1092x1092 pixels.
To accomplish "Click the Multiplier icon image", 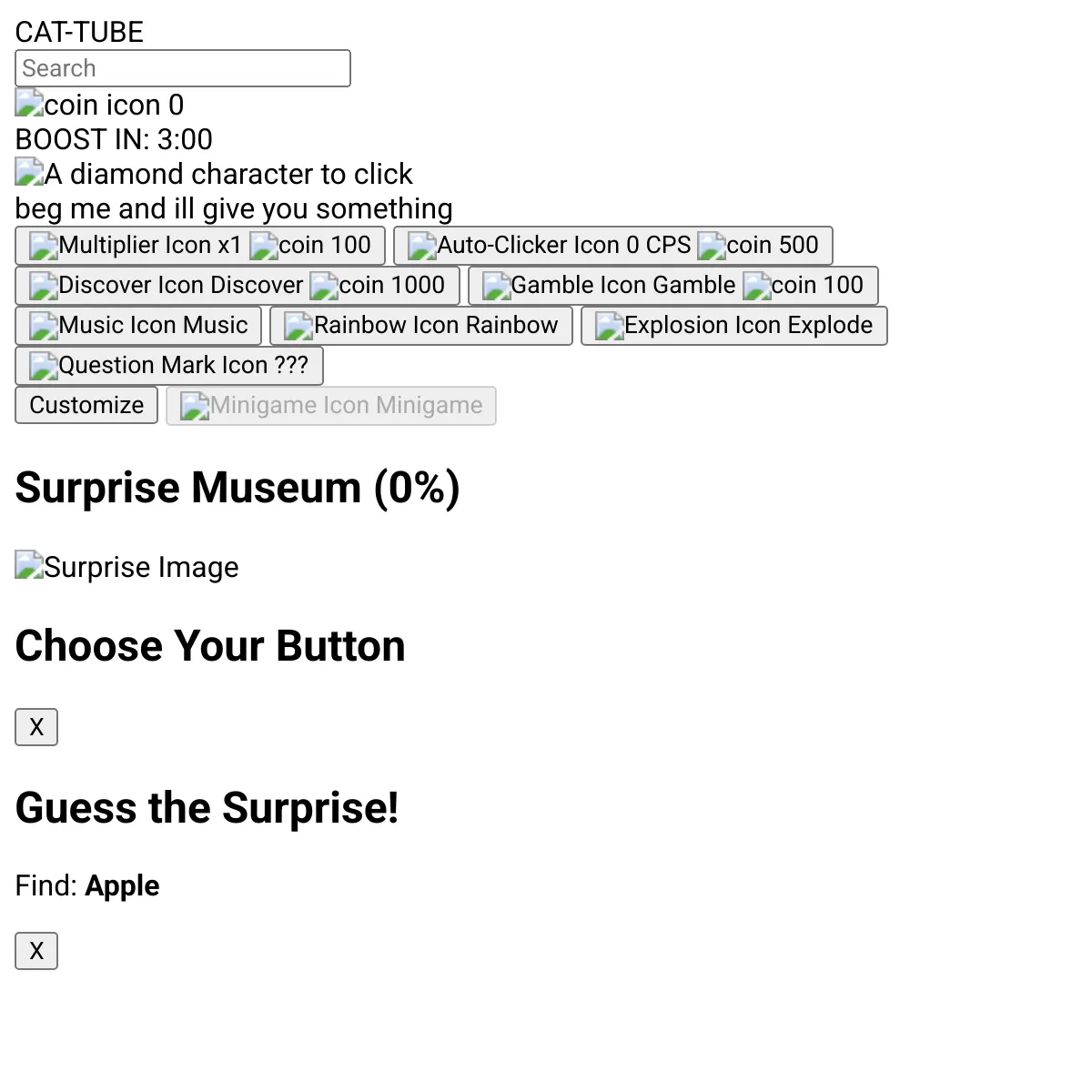I will coord(121,246).
